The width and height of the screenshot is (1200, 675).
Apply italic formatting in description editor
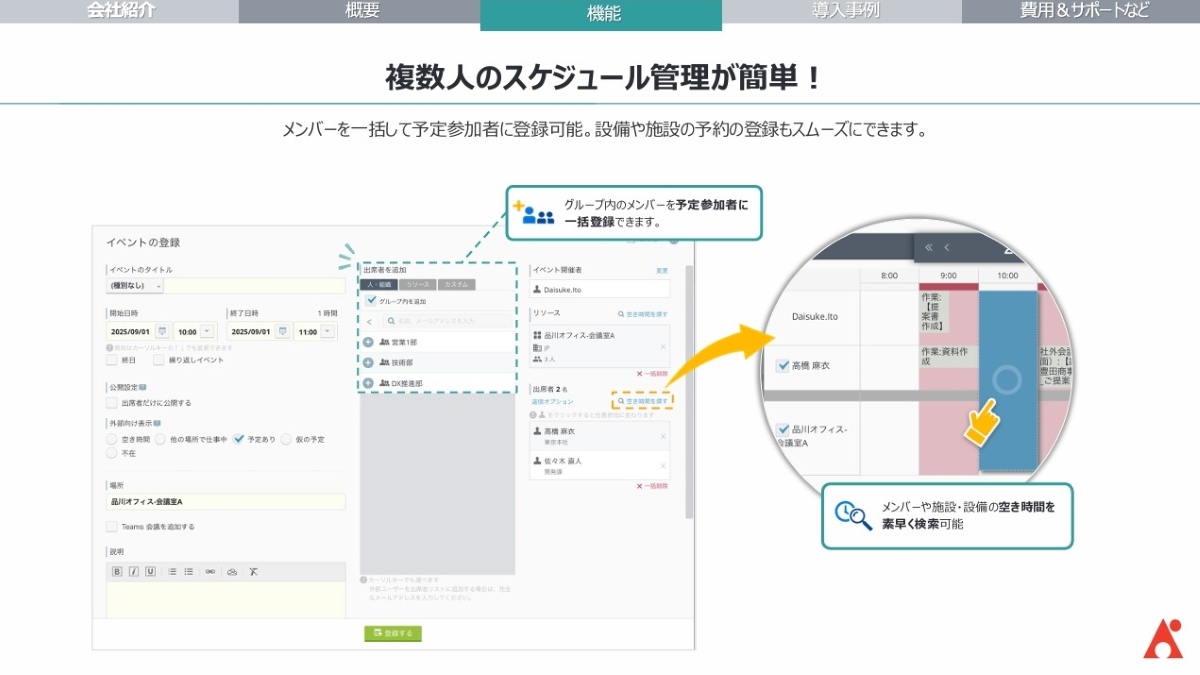(134, 572)
